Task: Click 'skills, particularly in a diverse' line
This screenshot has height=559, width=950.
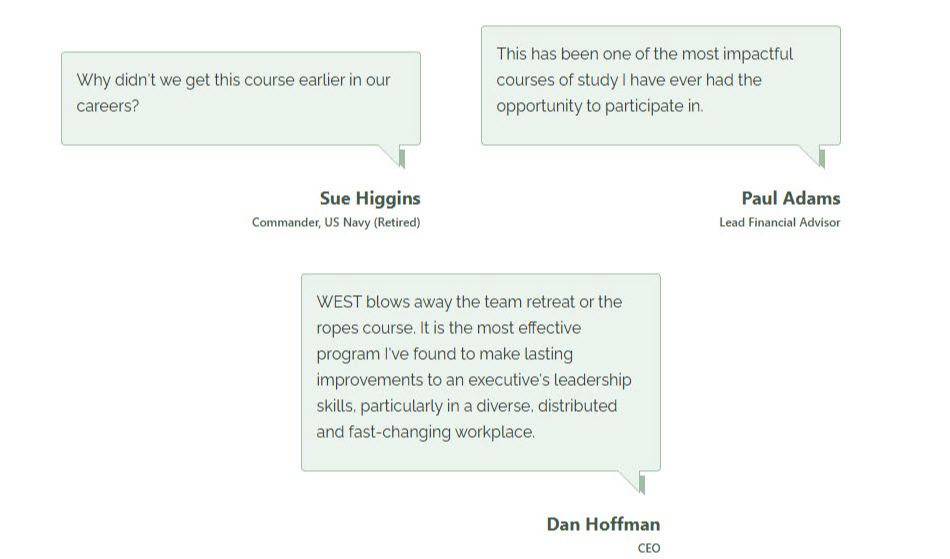Action: pyautogui.click(x=467, y=406)
